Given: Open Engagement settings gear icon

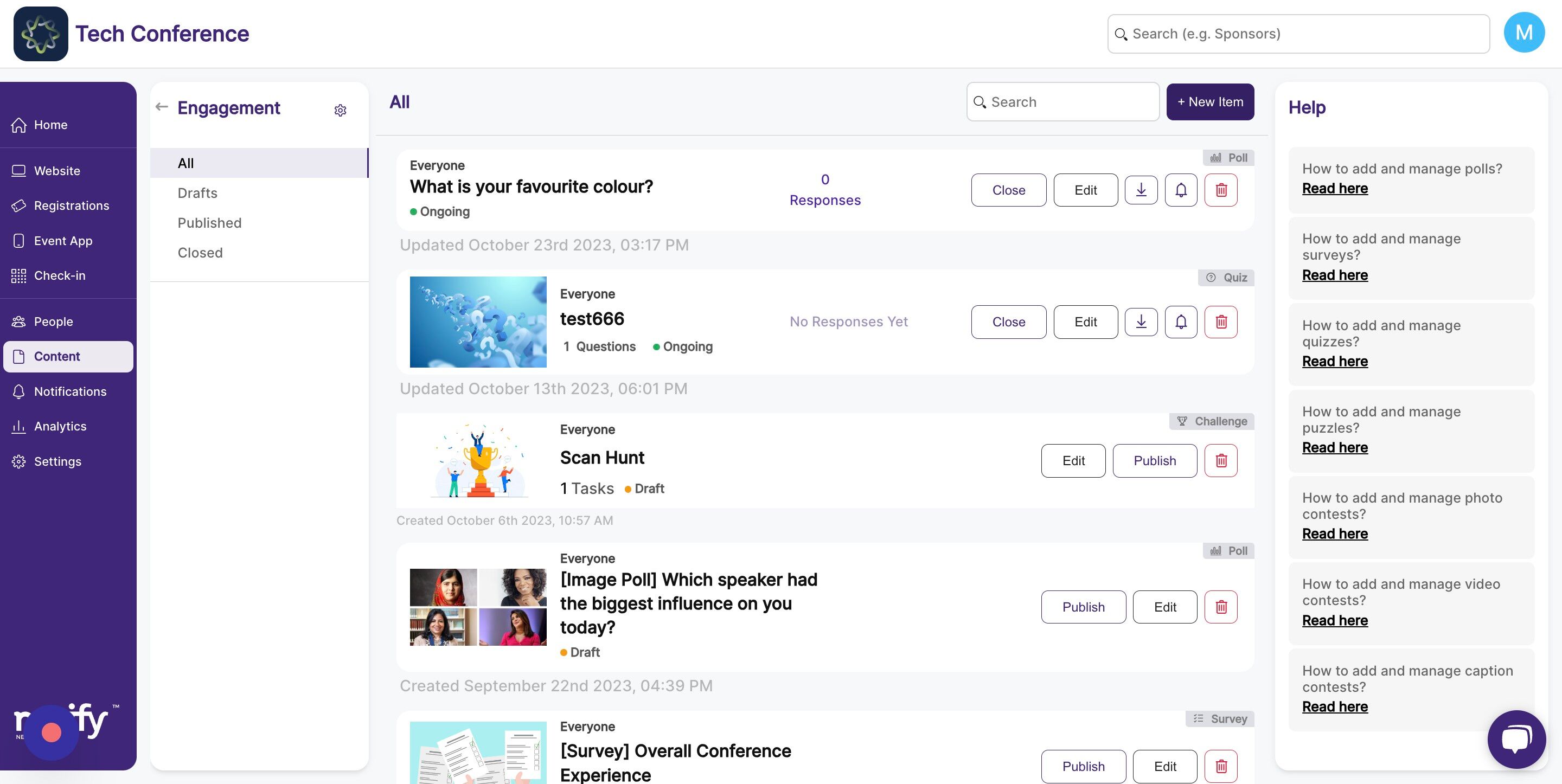Looking at the screenshot, I should (x=340, y=110).
